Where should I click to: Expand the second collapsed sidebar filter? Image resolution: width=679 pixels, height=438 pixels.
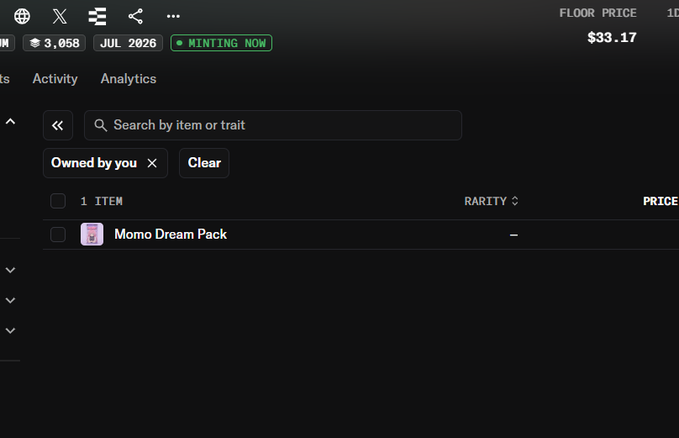pos(10,300)
